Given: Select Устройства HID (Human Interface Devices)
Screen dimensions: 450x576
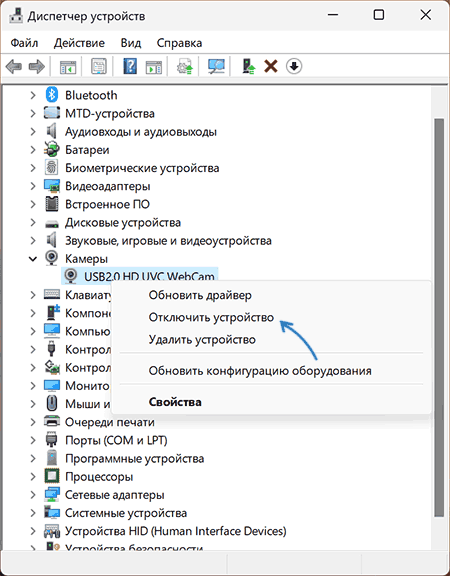Looking at the screenshot, I should point(176,531).
